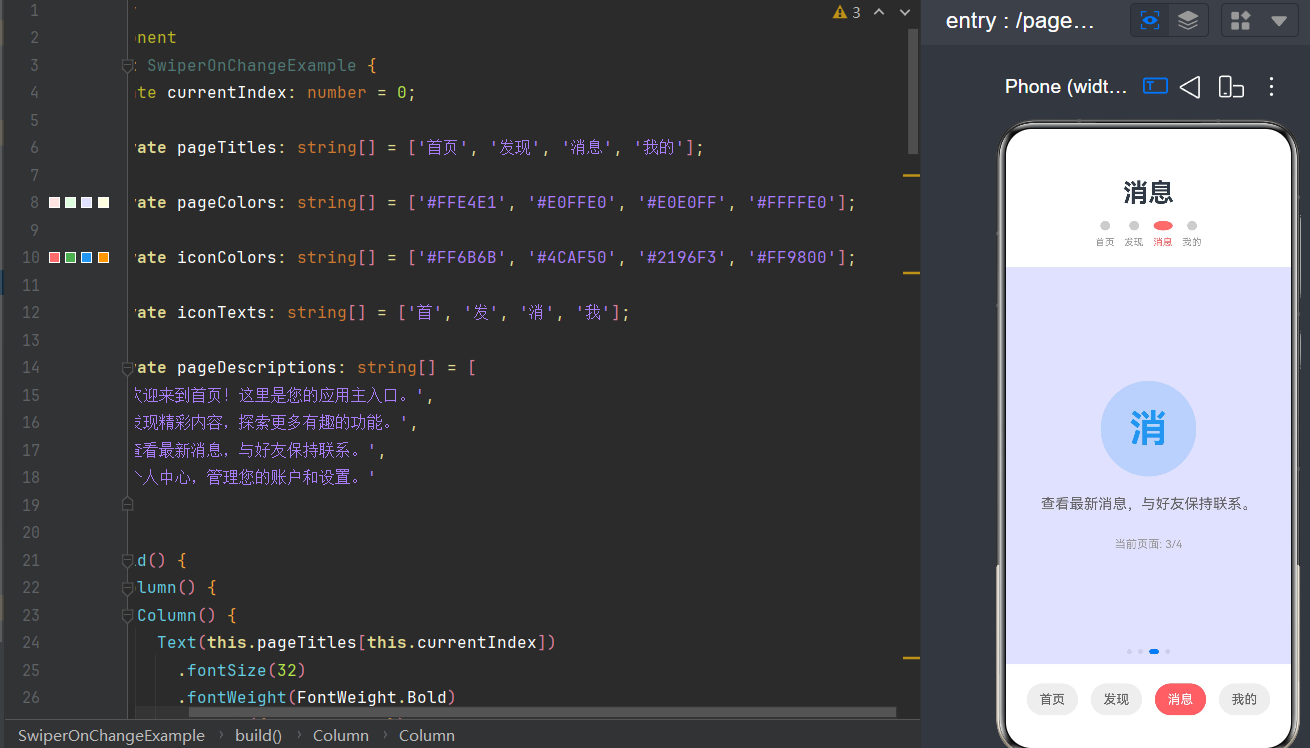Click FontWeight.Bold on line 26
Image resolution: width=1310 pixels, height=748 pixels.
[x=372, y=698]
